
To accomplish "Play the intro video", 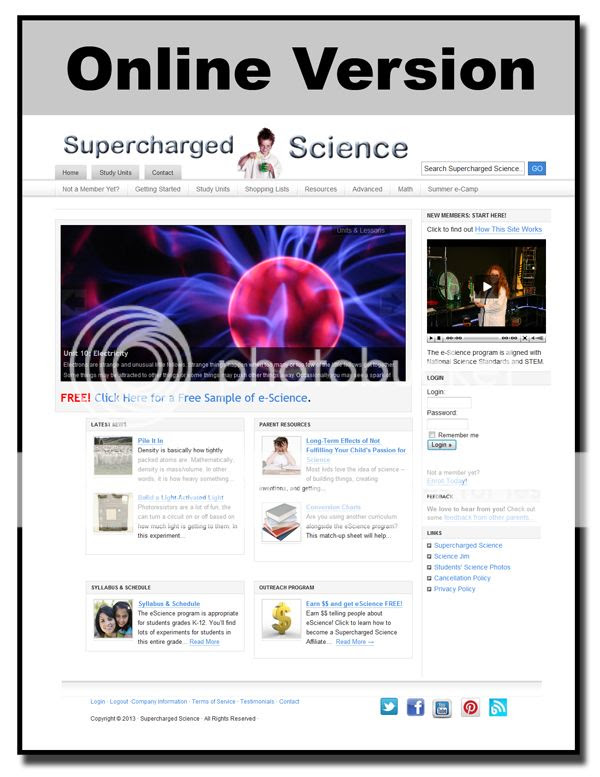I will click(x=486, y=287).
